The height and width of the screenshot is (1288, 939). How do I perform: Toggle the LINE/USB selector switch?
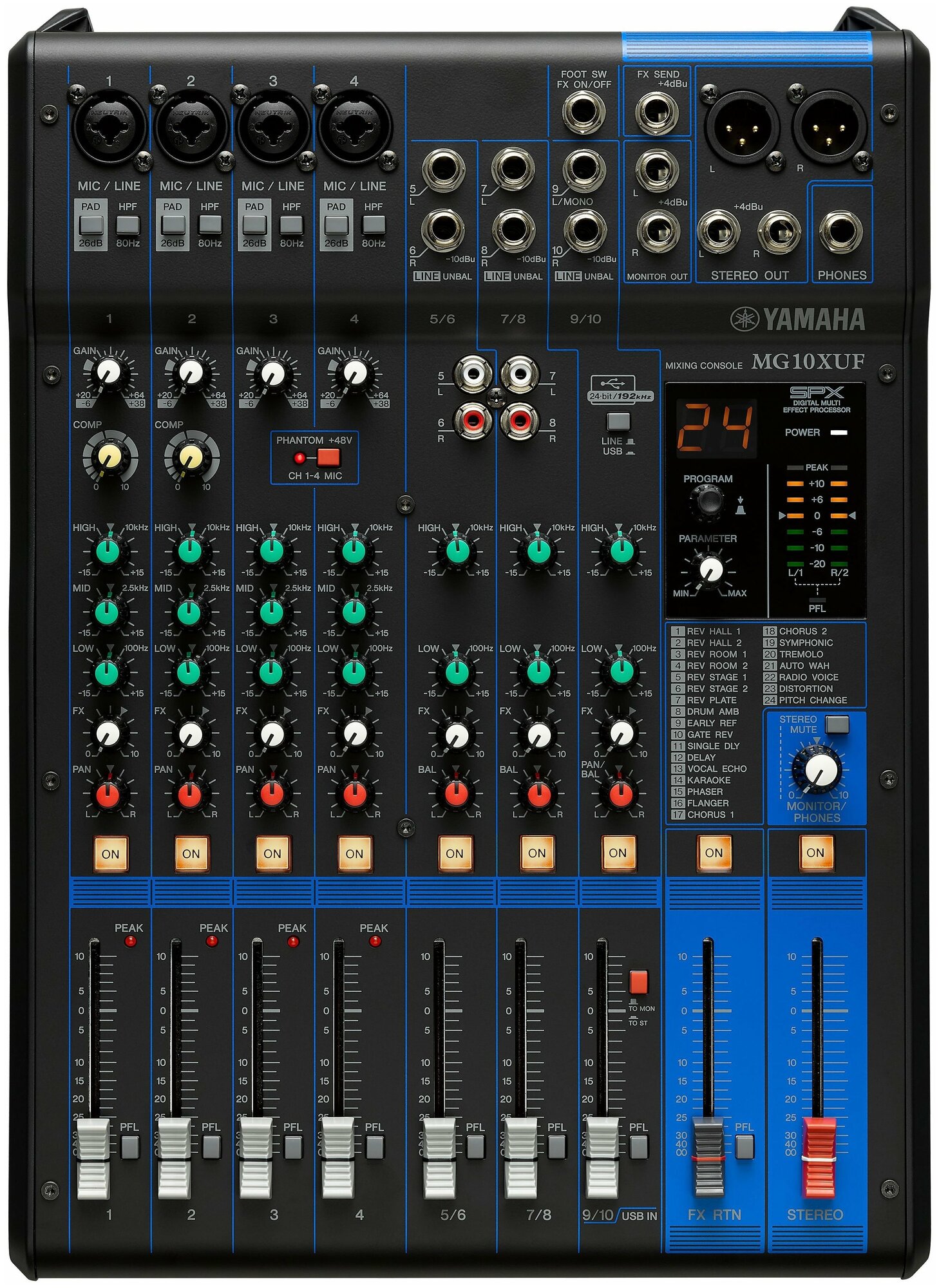coord(618,422)
